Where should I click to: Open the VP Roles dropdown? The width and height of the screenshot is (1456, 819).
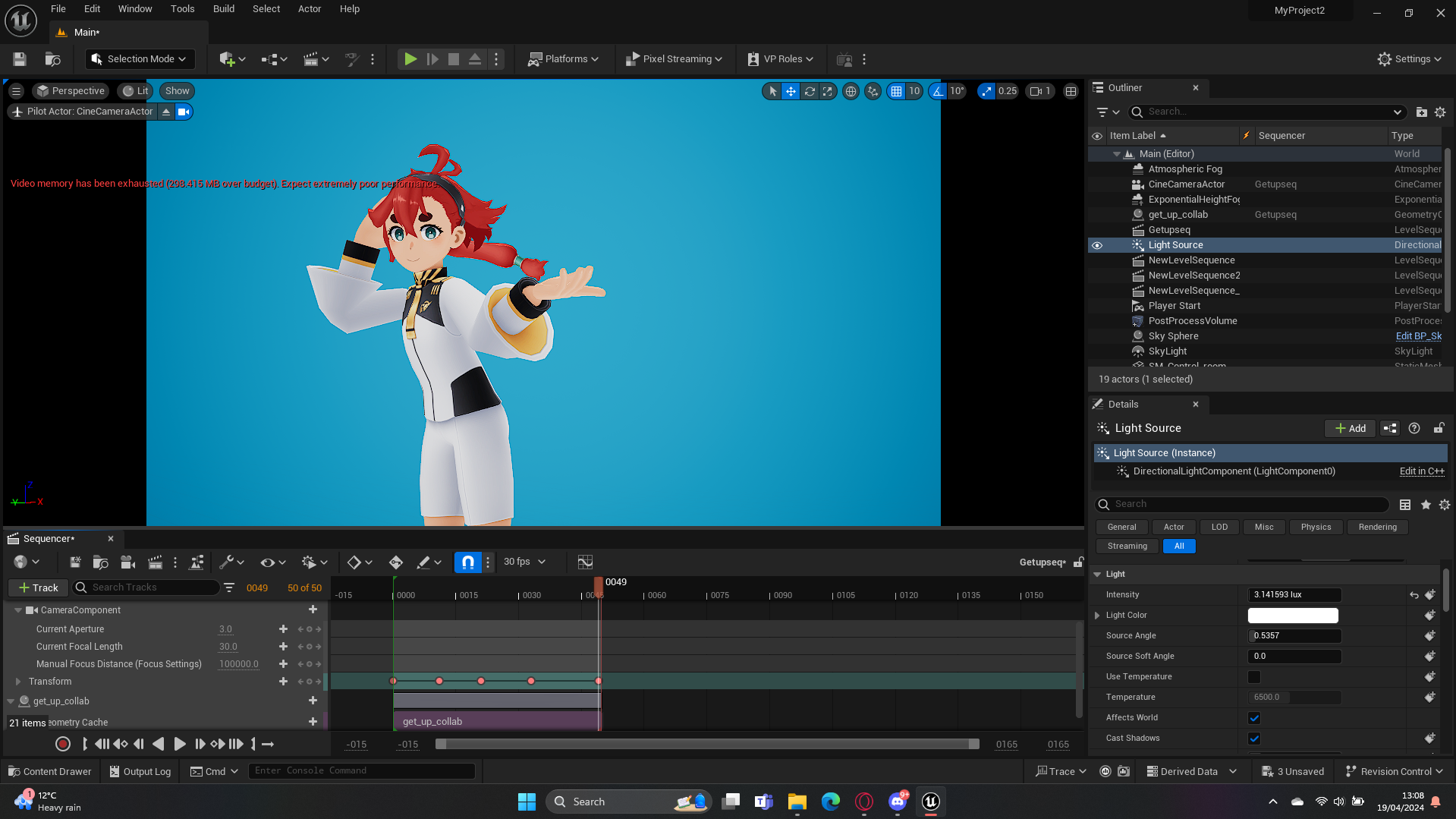pyautogui.click(x=781, y=59)
